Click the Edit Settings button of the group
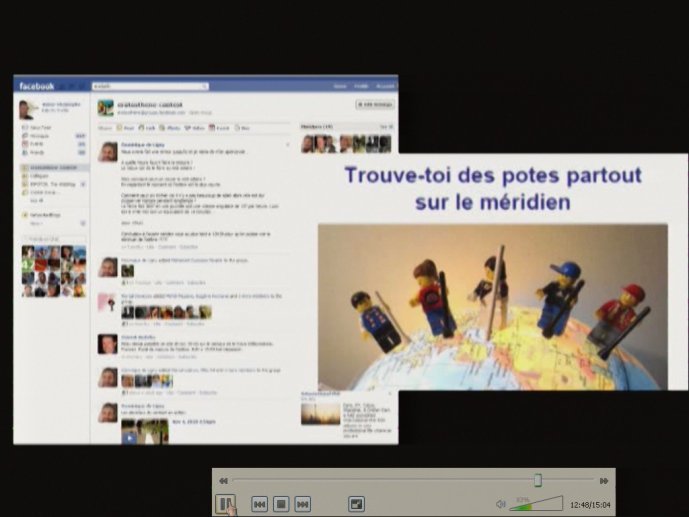689x517 pixels. tap(375, 105)
